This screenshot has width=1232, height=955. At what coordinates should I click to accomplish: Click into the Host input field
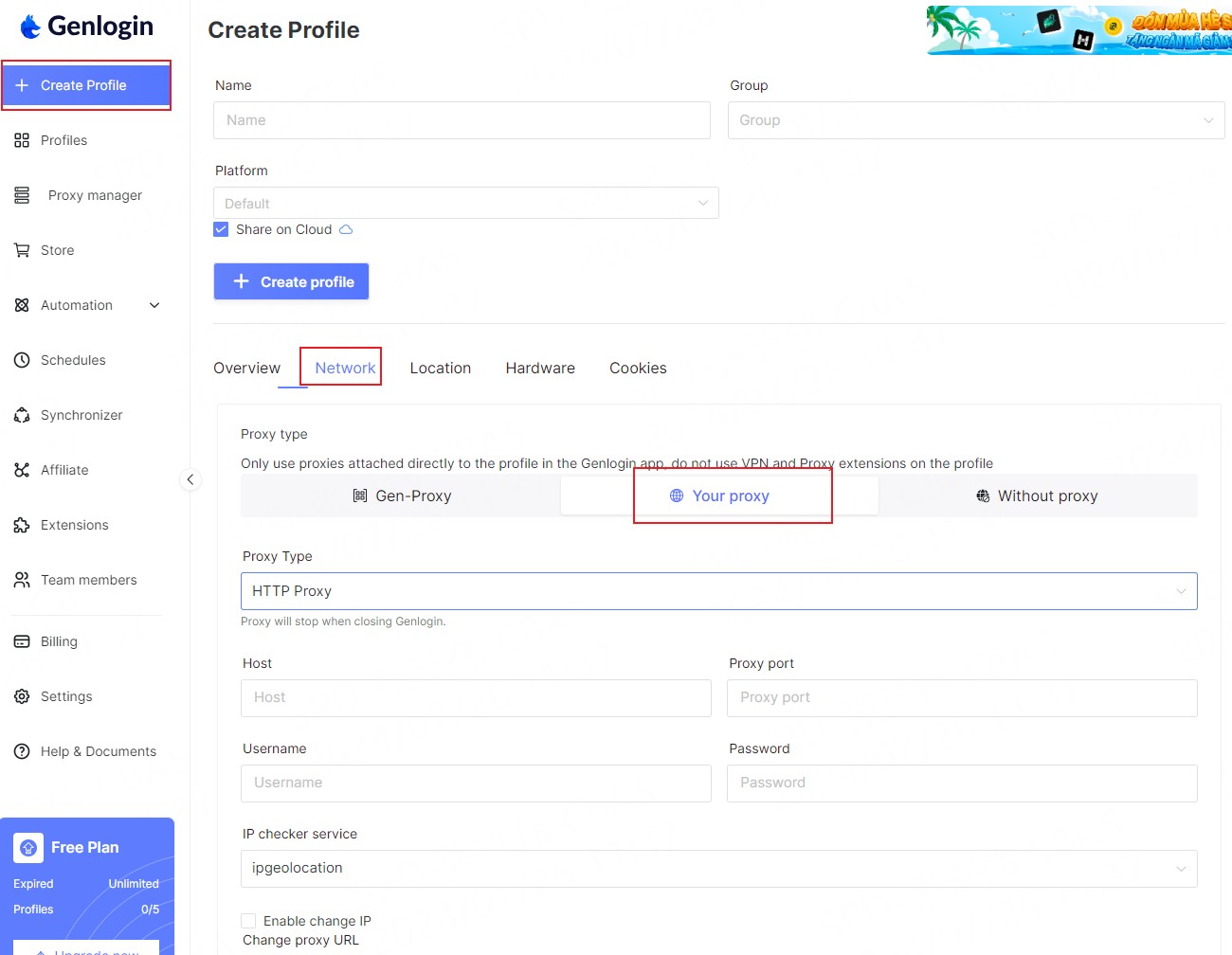pos(476,698)
